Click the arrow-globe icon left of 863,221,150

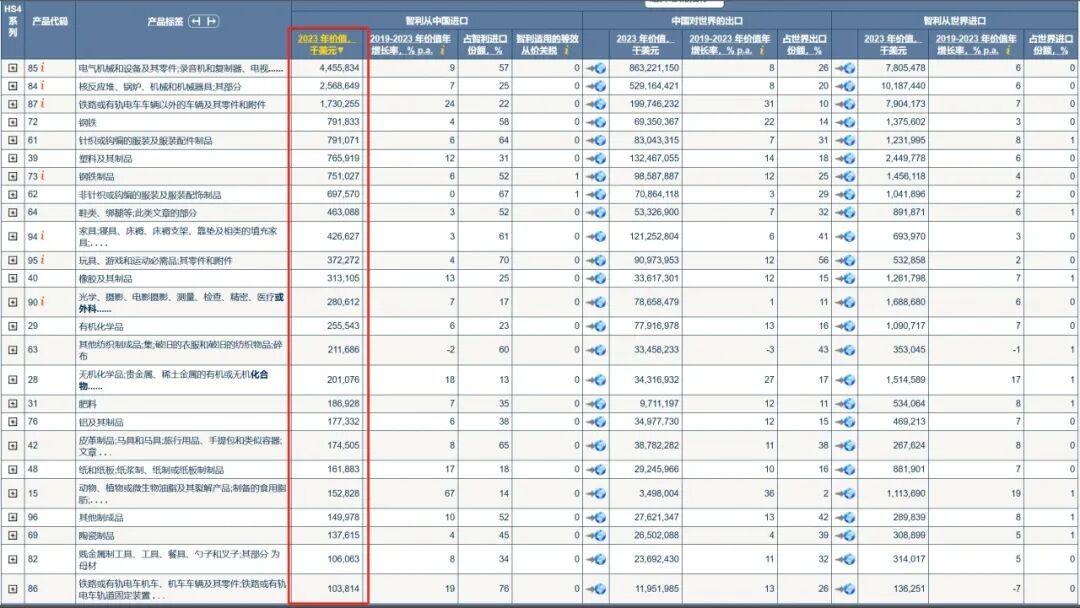tap(596, 68)
